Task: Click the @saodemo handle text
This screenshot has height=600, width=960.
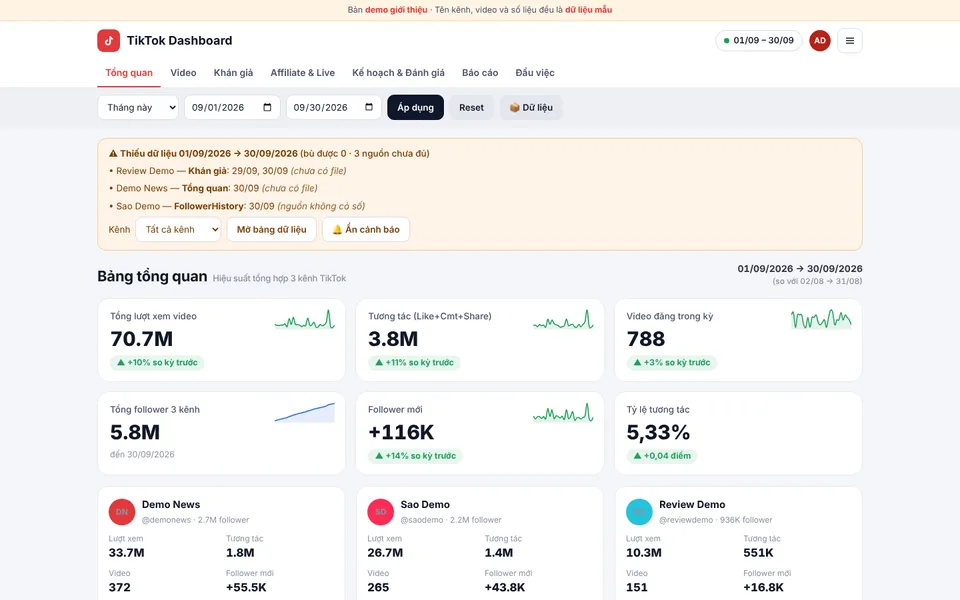Action: click(x=422, y=520)
